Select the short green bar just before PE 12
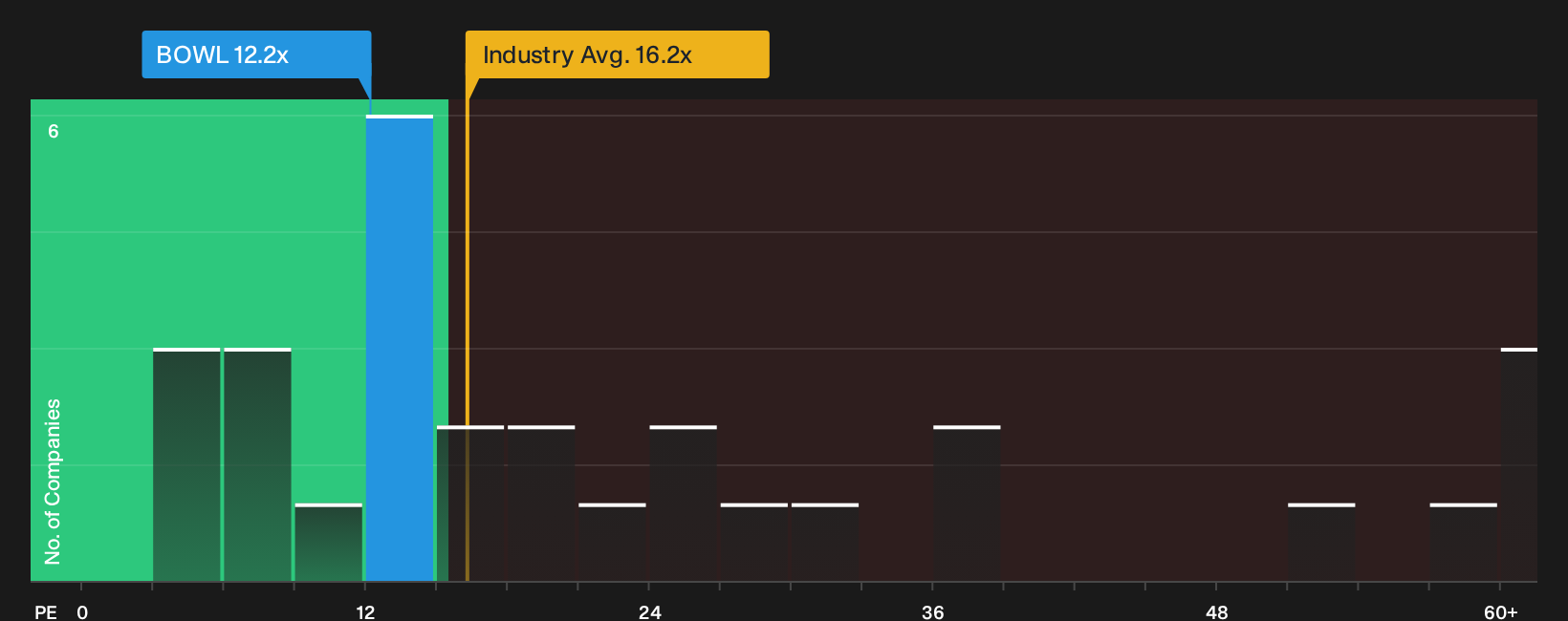Image resolution: width=1568 pixels, height=621 pixels. pyautogui.click(x=329, y=543)
